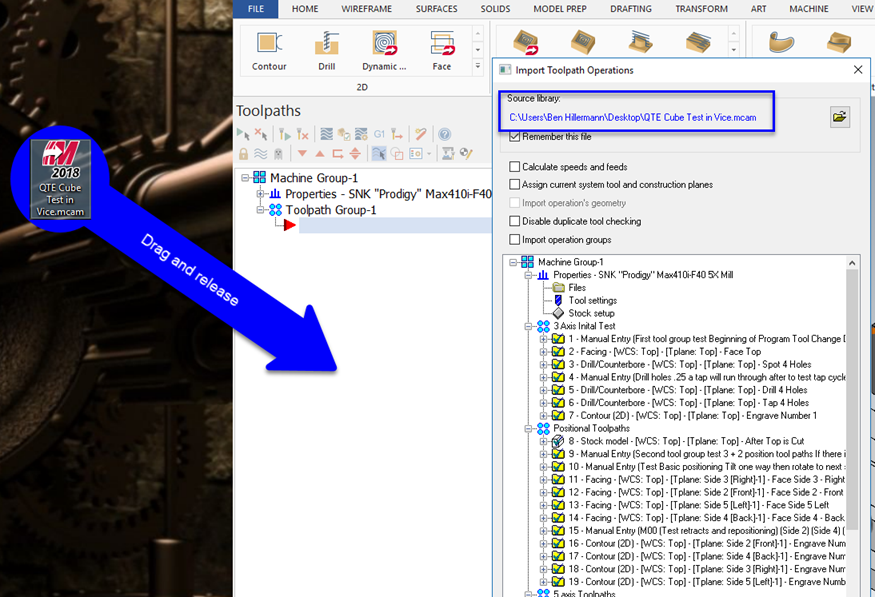Viewport: 875px width, 597px height.
Task: Select the Face toolpath icon
Action: pos(441,51)
